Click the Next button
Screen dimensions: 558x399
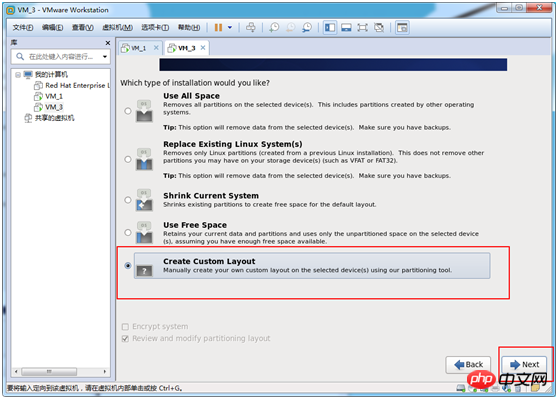(525, 364)
